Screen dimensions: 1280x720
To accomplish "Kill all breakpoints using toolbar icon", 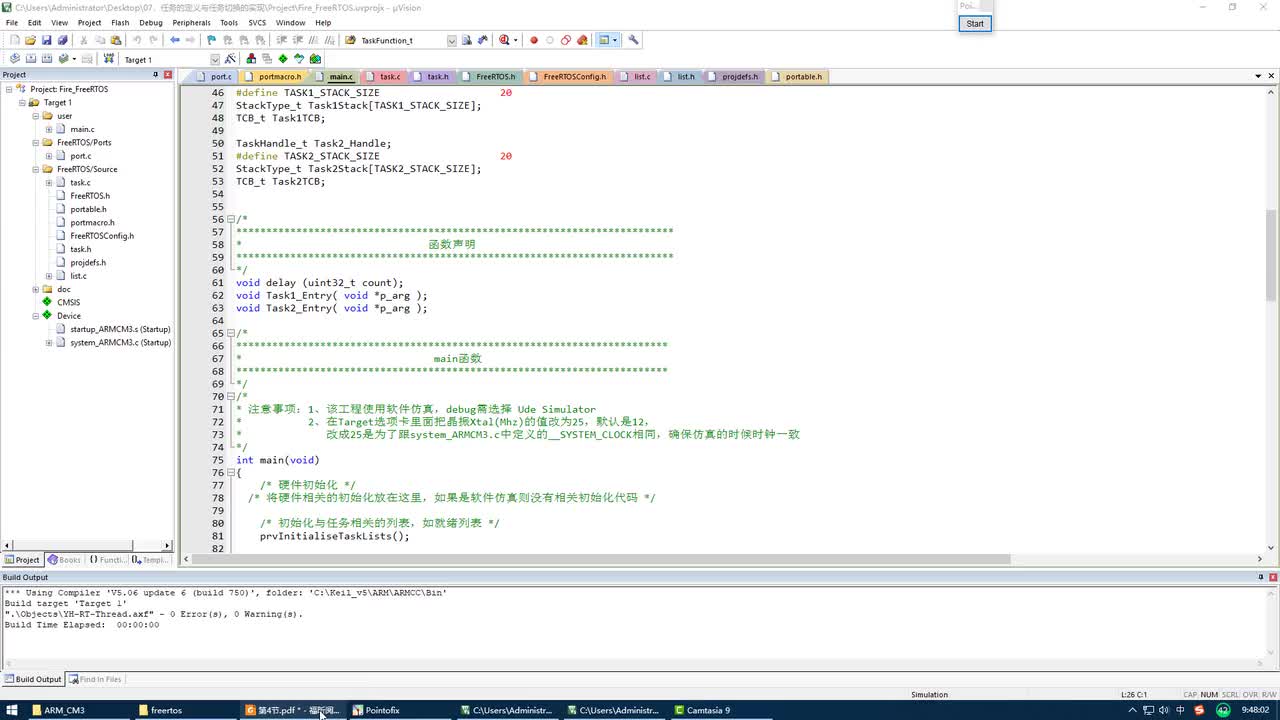I will tap(582, 40).
